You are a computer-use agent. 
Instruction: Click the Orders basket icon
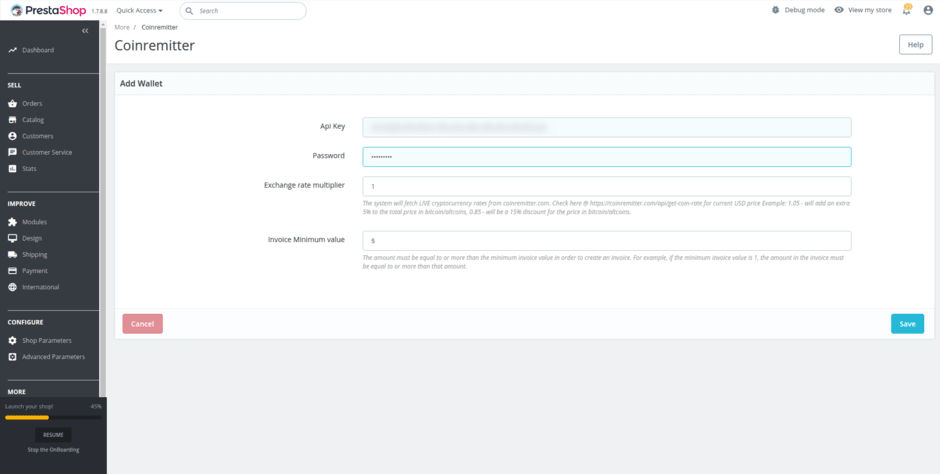point(13,104)
